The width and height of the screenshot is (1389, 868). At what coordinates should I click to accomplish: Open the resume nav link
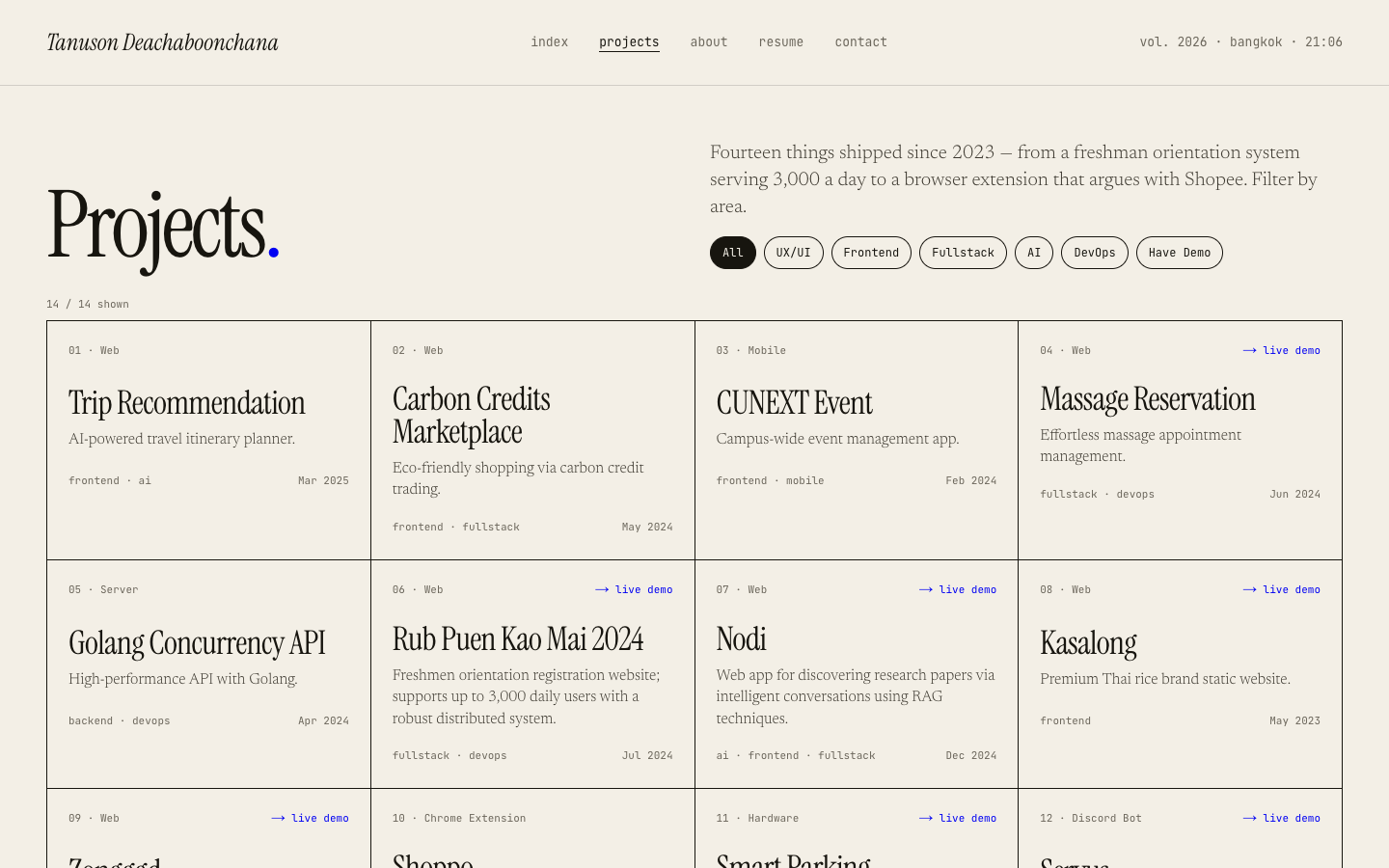(x=780, y=41)
